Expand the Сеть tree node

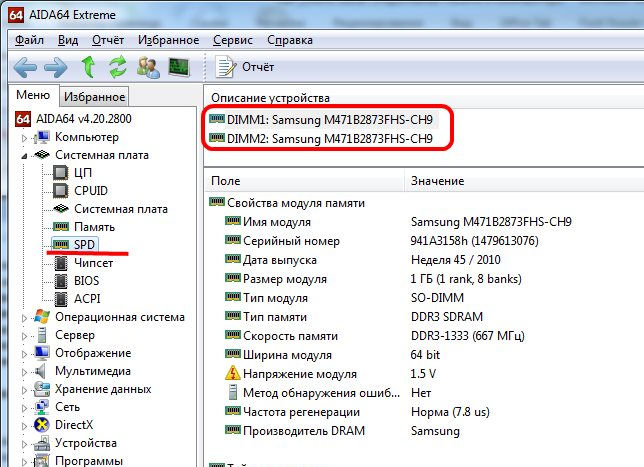(24, 408)
